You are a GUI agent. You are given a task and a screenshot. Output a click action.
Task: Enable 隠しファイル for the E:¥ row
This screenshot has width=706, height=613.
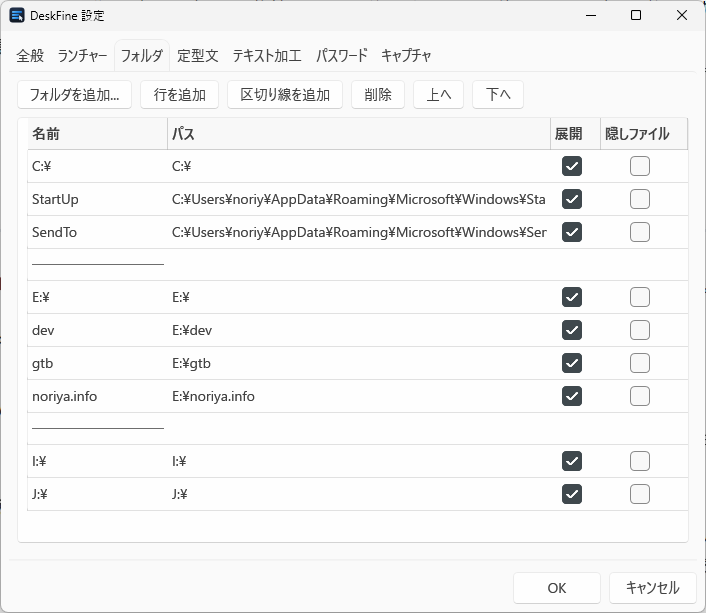pos(640,297)
